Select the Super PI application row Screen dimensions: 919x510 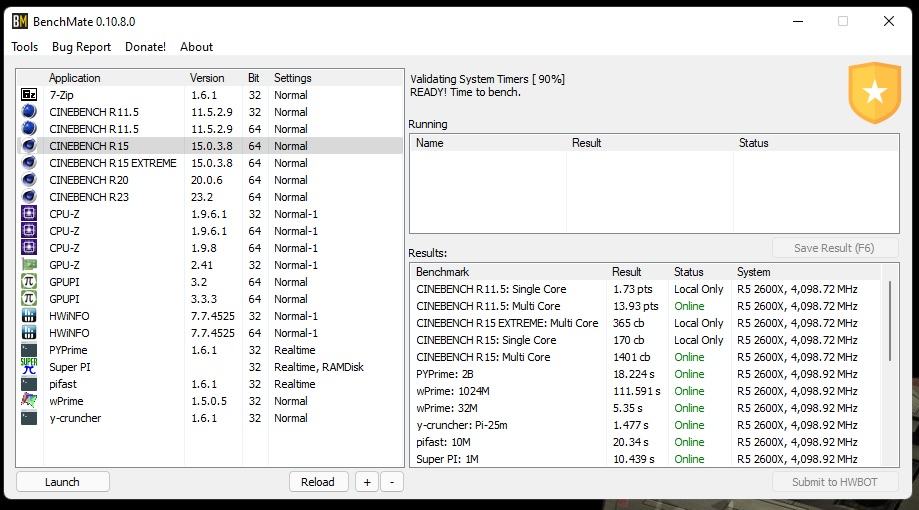[x=211, y=367]
